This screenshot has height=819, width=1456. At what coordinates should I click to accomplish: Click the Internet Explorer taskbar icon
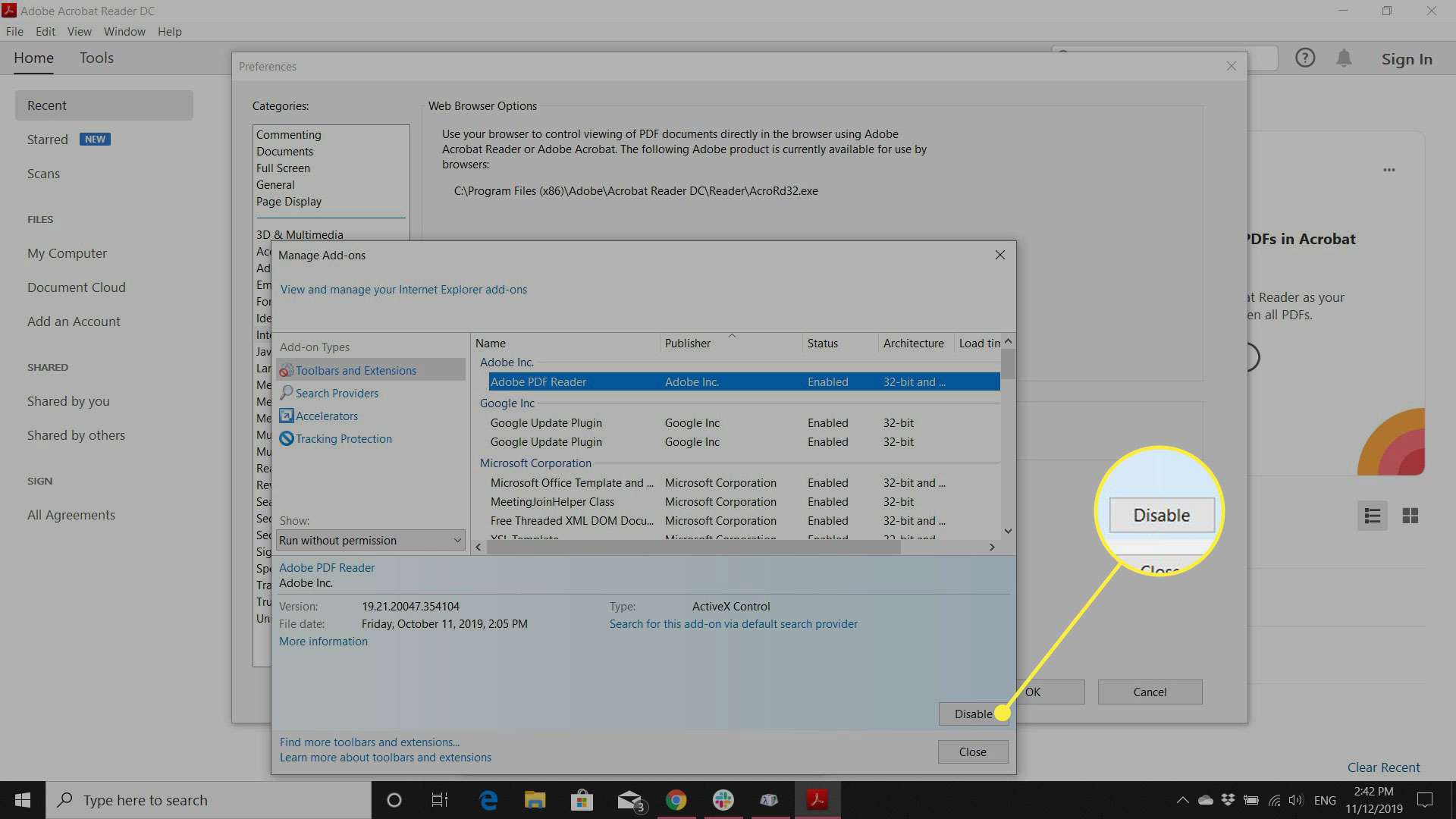[488, 799]
